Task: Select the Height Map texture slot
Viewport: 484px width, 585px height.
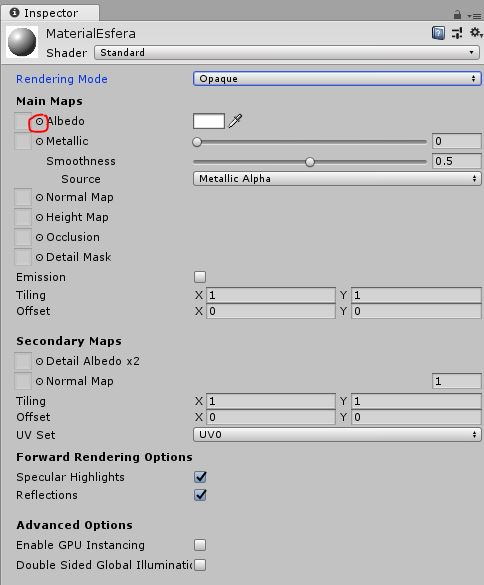Action: click(x=23, y=217)
